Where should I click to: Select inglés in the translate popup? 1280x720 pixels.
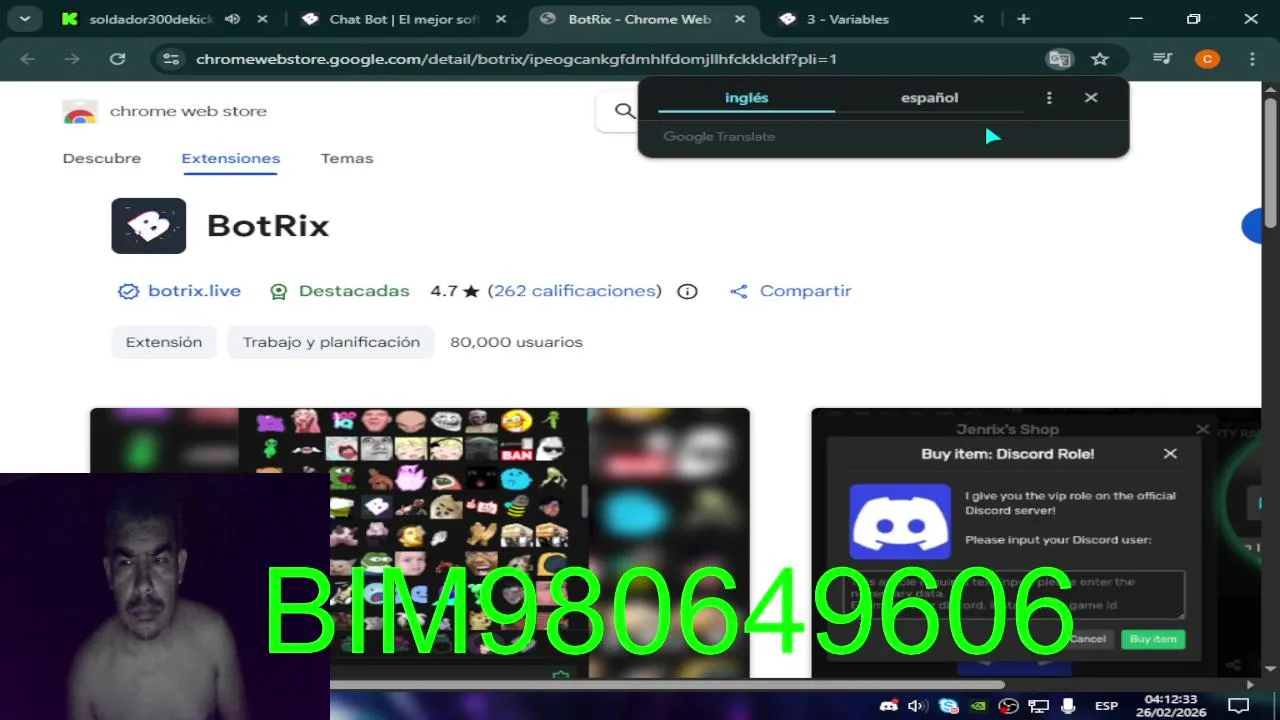point(746,98)
